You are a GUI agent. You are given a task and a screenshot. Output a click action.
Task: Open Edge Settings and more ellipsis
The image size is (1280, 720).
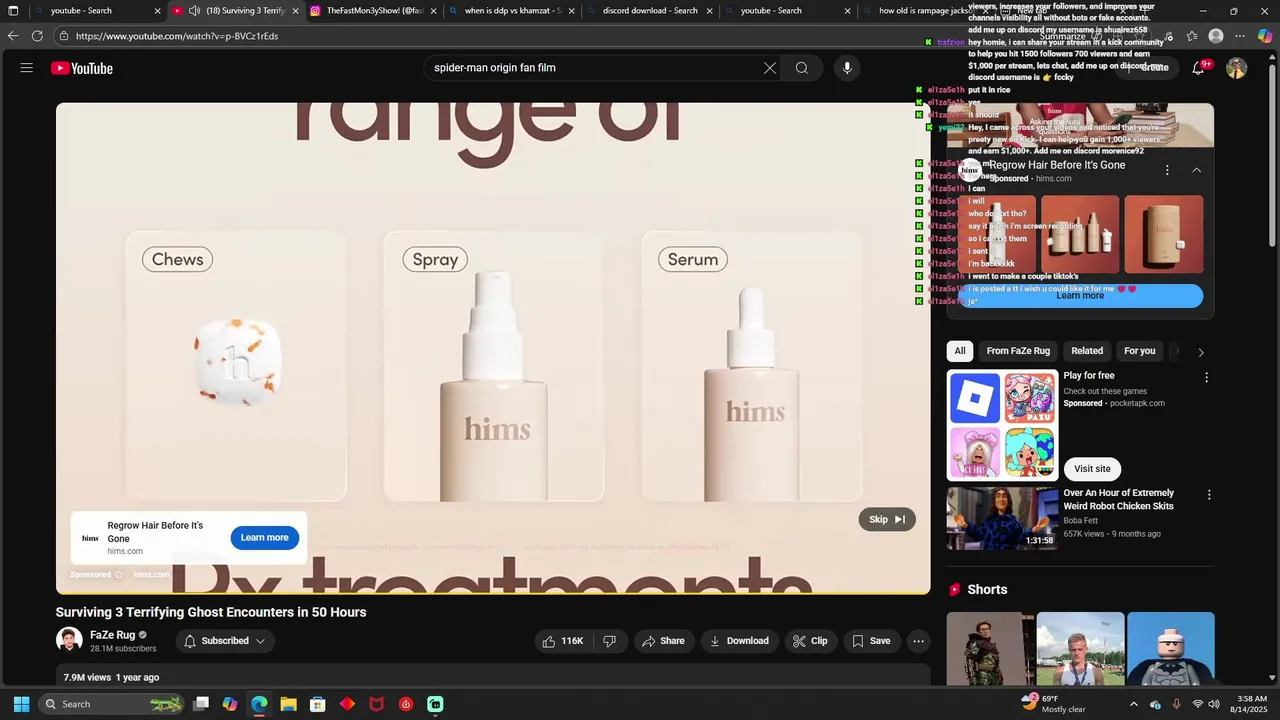pos(1241,36)
